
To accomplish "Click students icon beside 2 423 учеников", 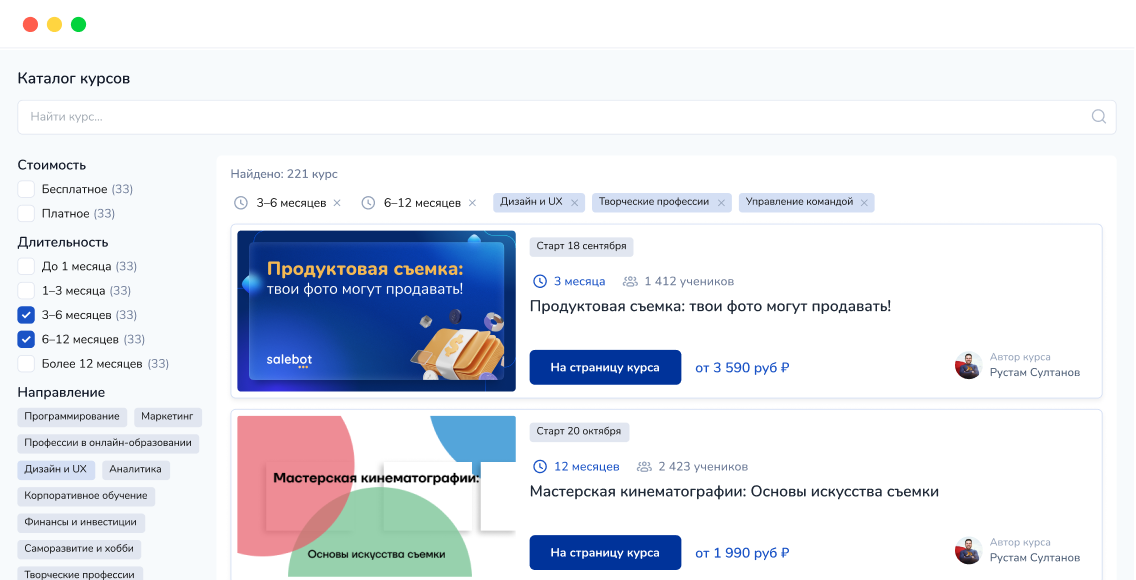I will (644, 466).
